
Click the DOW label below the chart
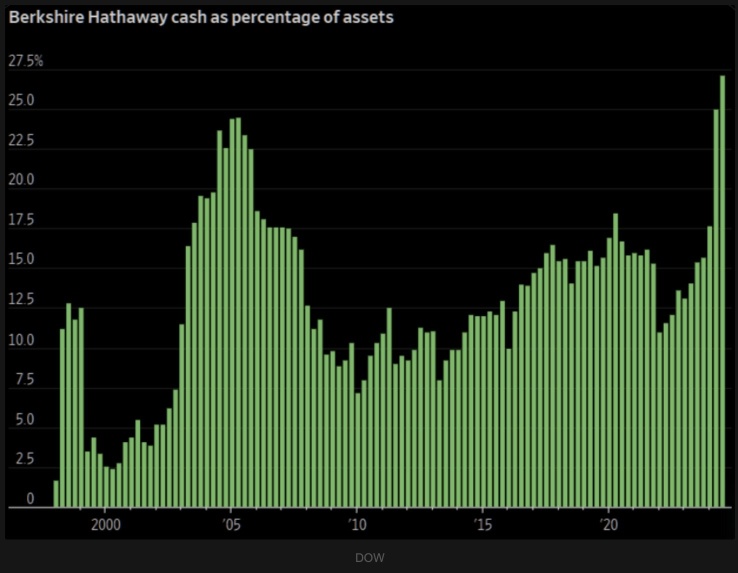point(369,557)
